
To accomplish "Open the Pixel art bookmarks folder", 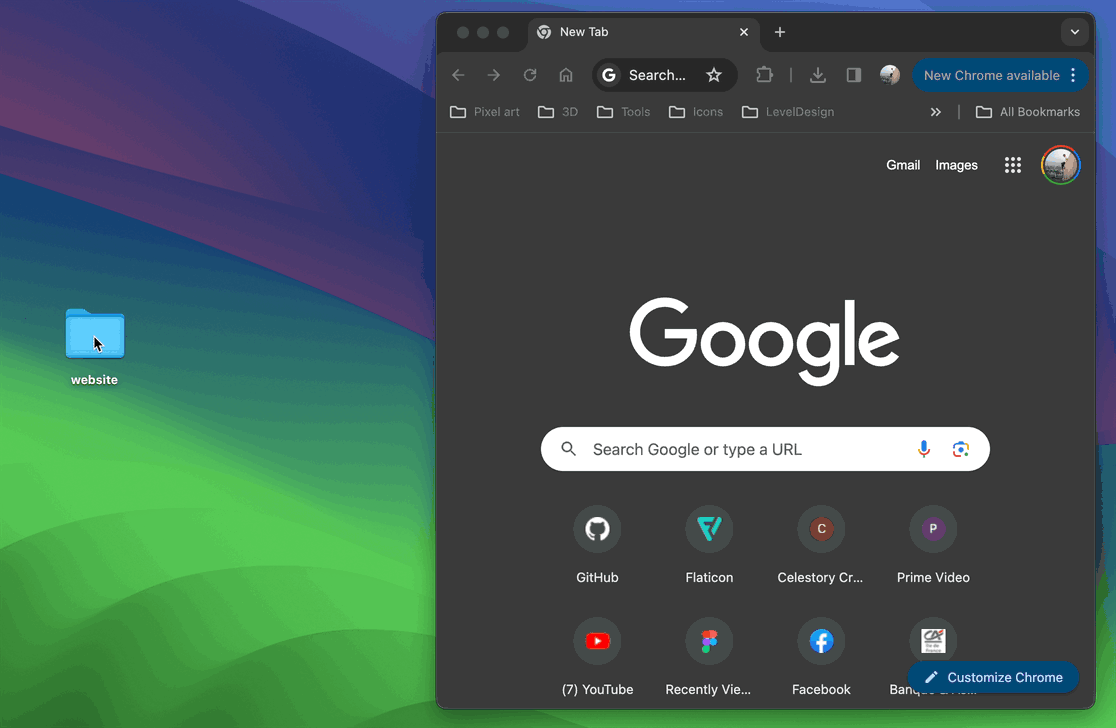I will point(485,112).
